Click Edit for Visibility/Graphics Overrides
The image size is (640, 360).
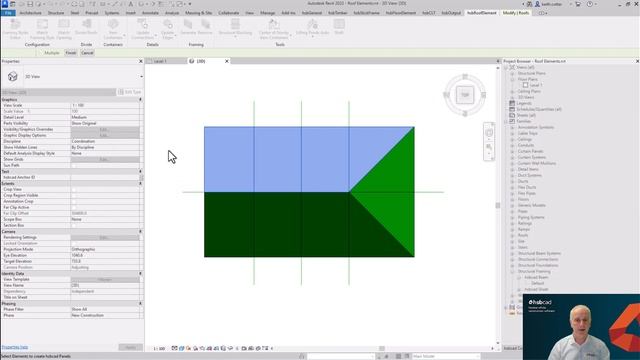pos(104,129)
